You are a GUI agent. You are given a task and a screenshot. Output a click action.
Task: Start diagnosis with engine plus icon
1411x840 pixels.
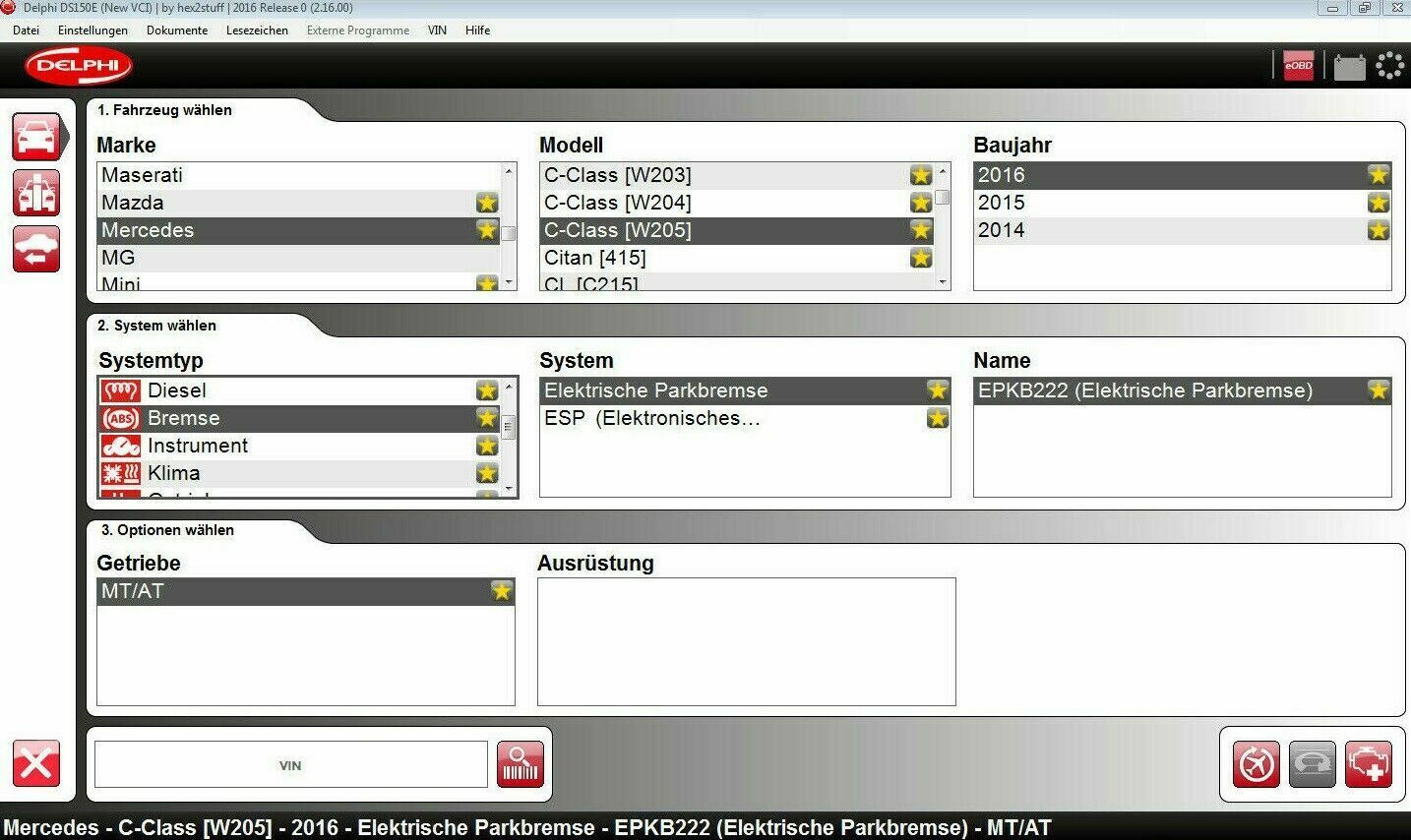click(x=1369, y=764)
